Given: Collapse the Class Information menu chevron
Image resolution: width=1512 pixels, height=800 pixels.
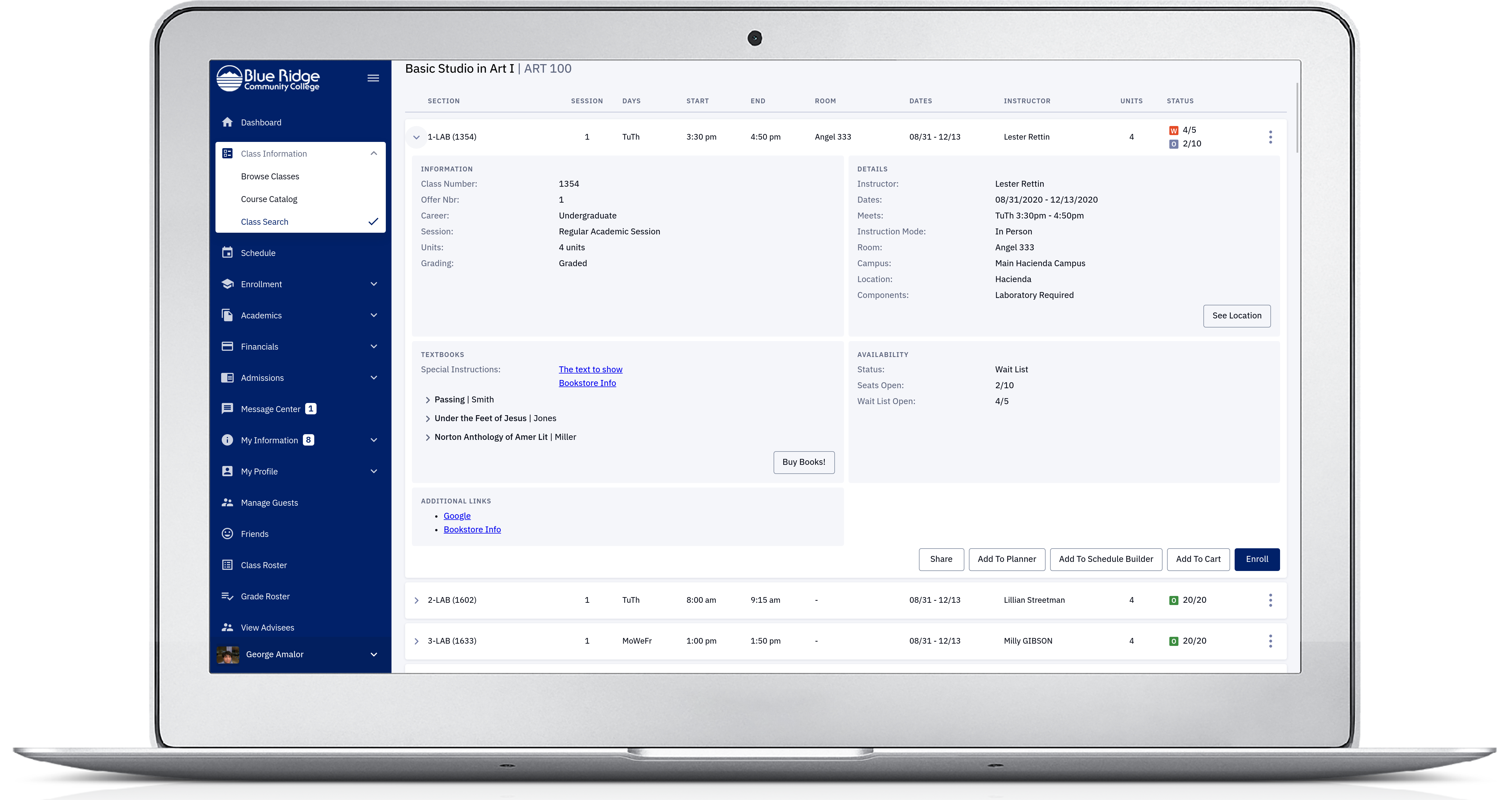Looking at the screenshot, I should [x=373, y=153].
